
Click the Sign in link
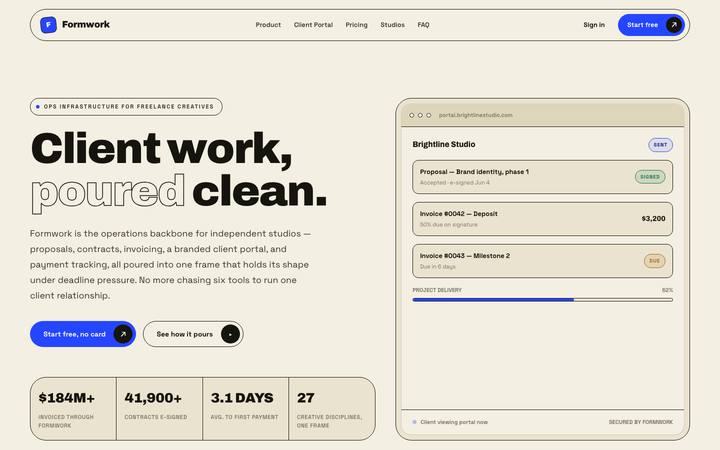(x=594, y=25)
